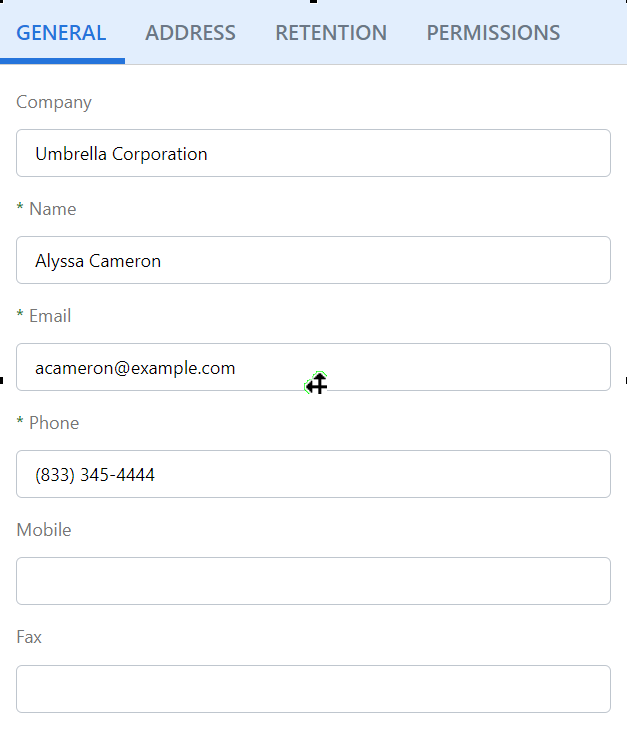Click the required asterisk beside Email
Viewport: 627px width, 739px height.
pyautogui.click(x=20, y=317)
